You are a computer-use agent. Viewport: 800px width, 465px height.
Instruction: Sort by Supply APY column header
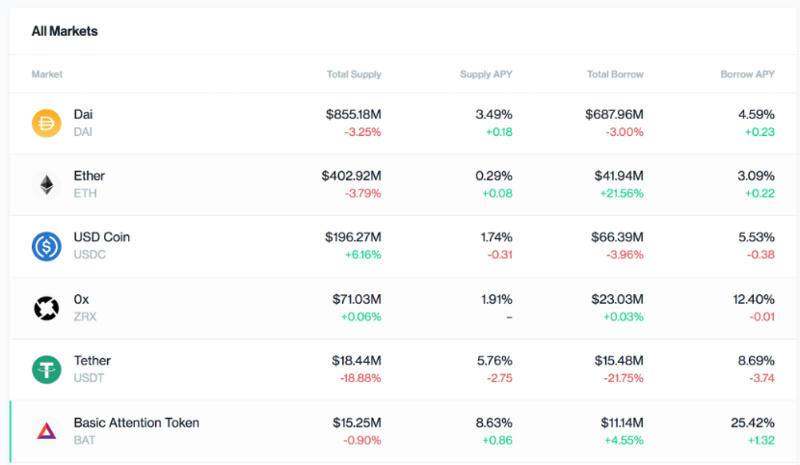click(x=484, y=75)
